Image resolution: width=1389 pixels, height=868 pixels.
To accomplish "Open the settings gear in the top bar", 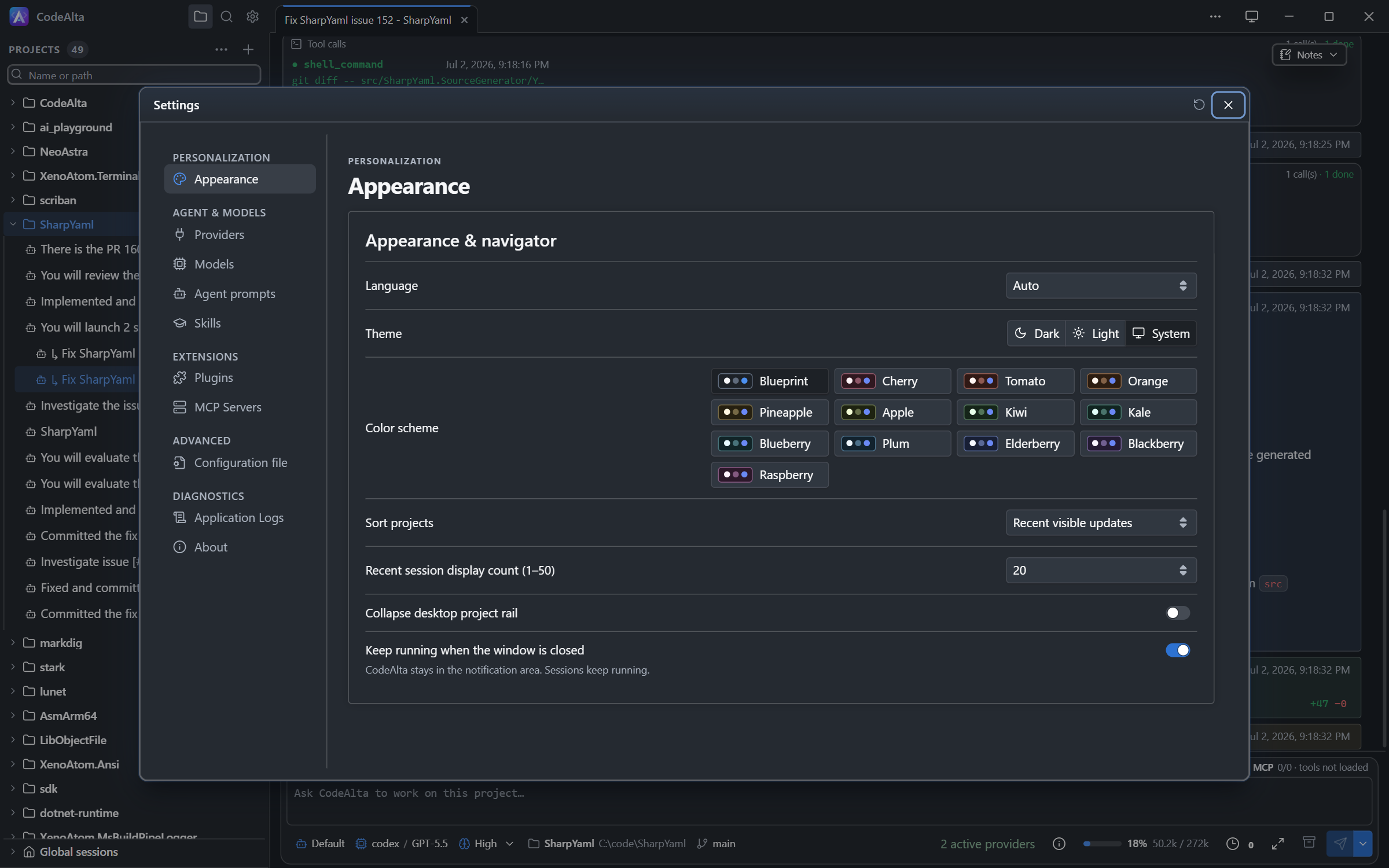I will coord(252,17).
